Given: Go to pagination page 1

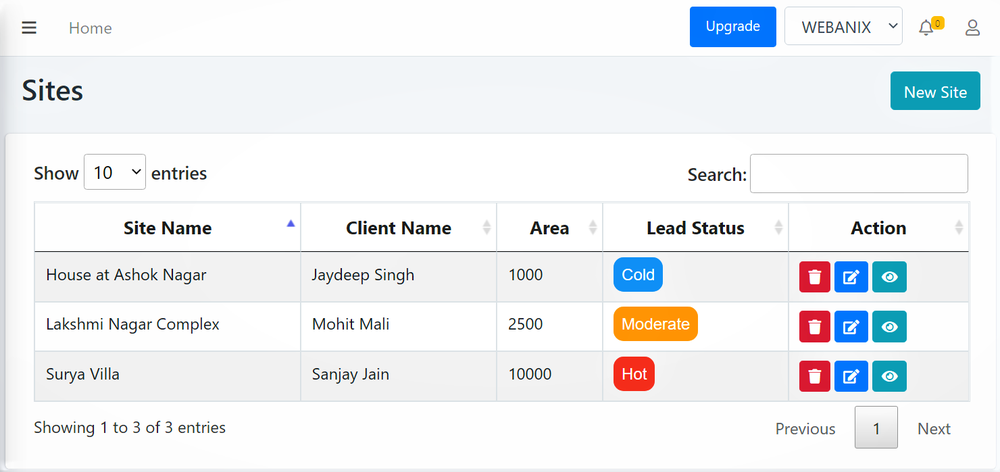Looking at the screenshot, I should (x=876, y=428).
